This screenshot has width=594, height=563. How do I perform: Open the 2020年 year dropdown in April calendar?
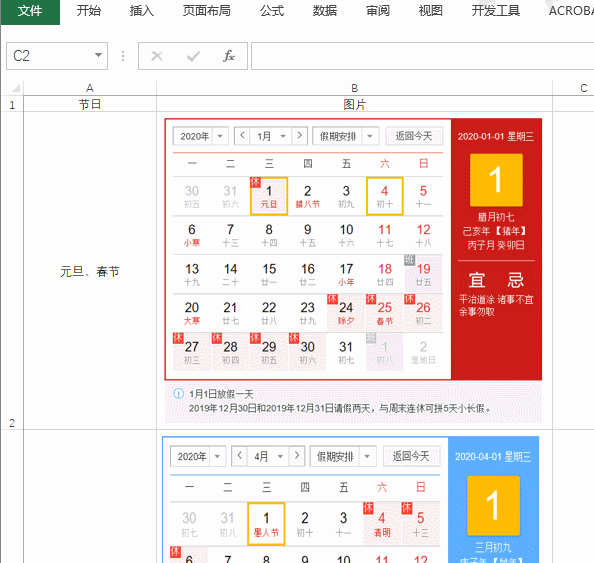198,456
